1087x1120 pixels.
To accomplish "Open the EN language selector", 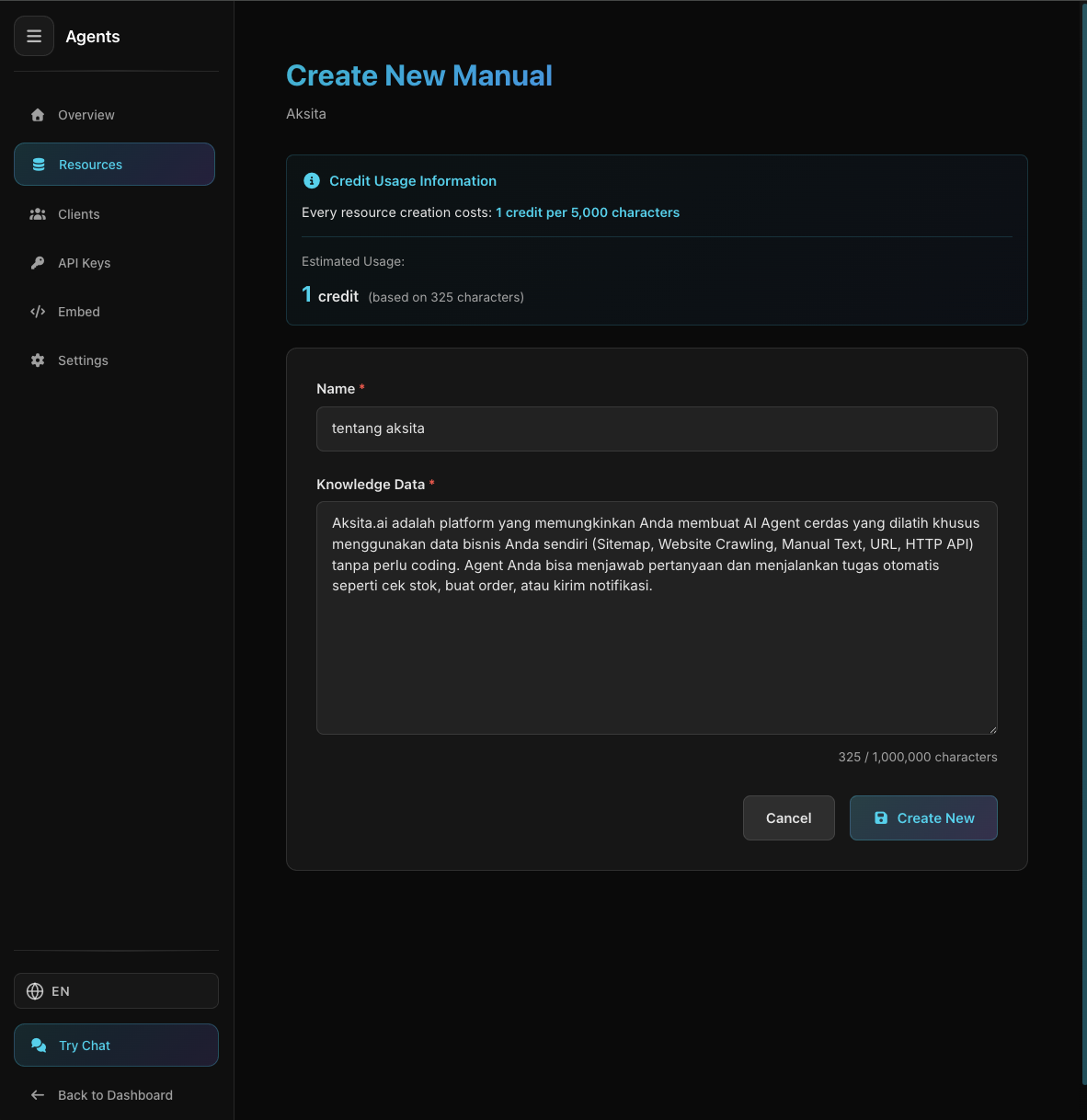I will pos(116,990).
